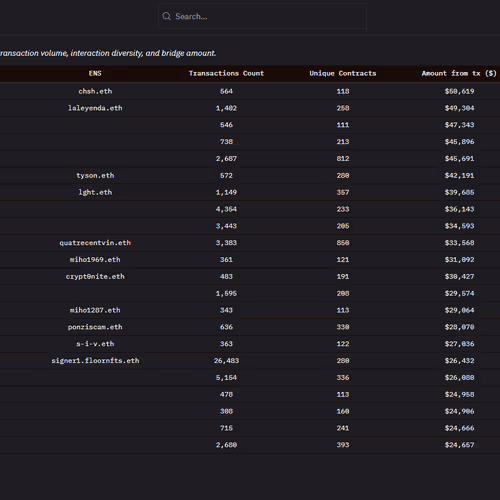Click the $24,666 amount value
This screenshot has height=500, width=500.
point(459,428)
